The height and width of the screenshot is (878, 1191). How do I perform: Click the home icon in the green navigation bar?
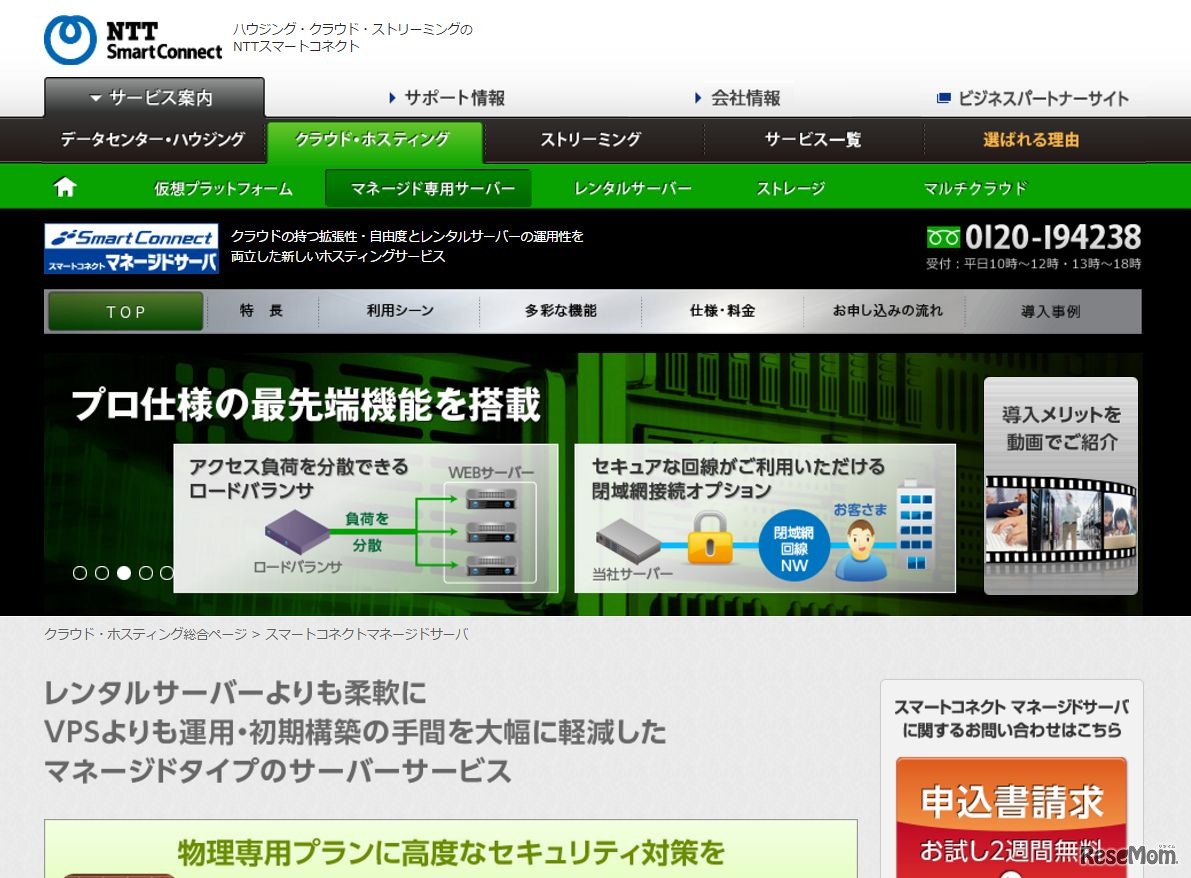65,187
